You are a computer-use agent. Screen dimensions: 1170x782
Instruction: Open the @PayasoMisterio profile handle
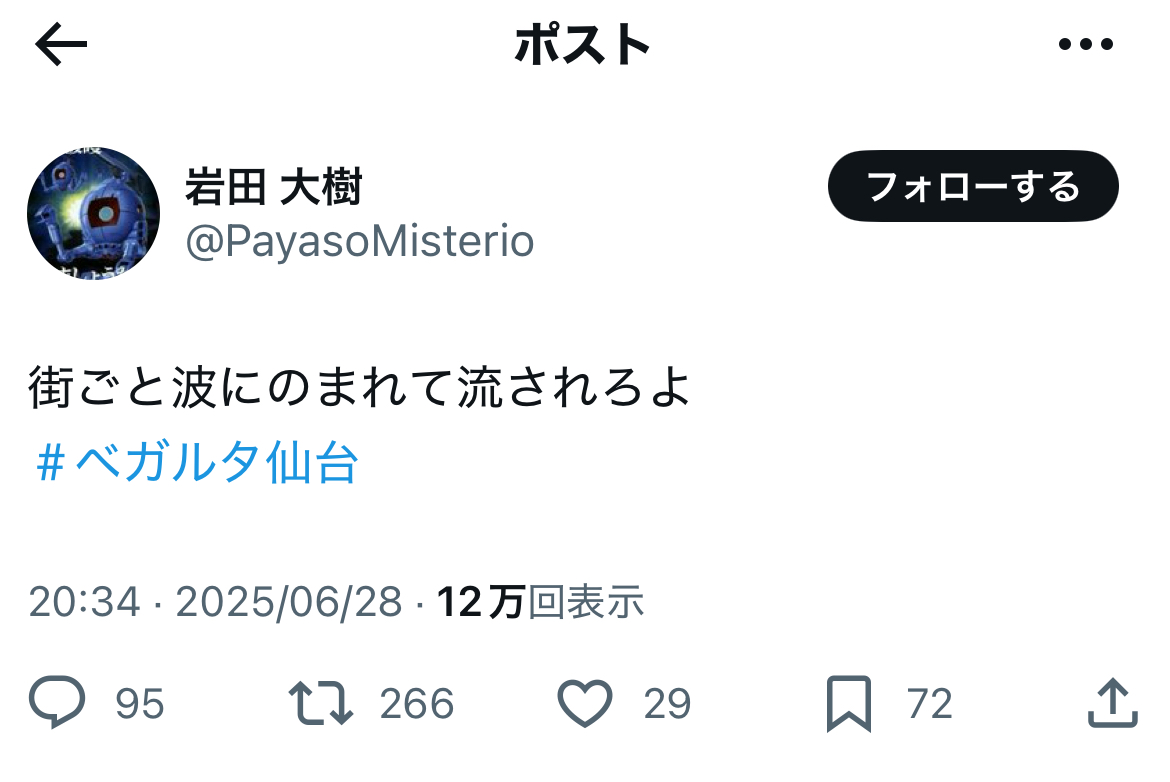(x=360, y=241)
